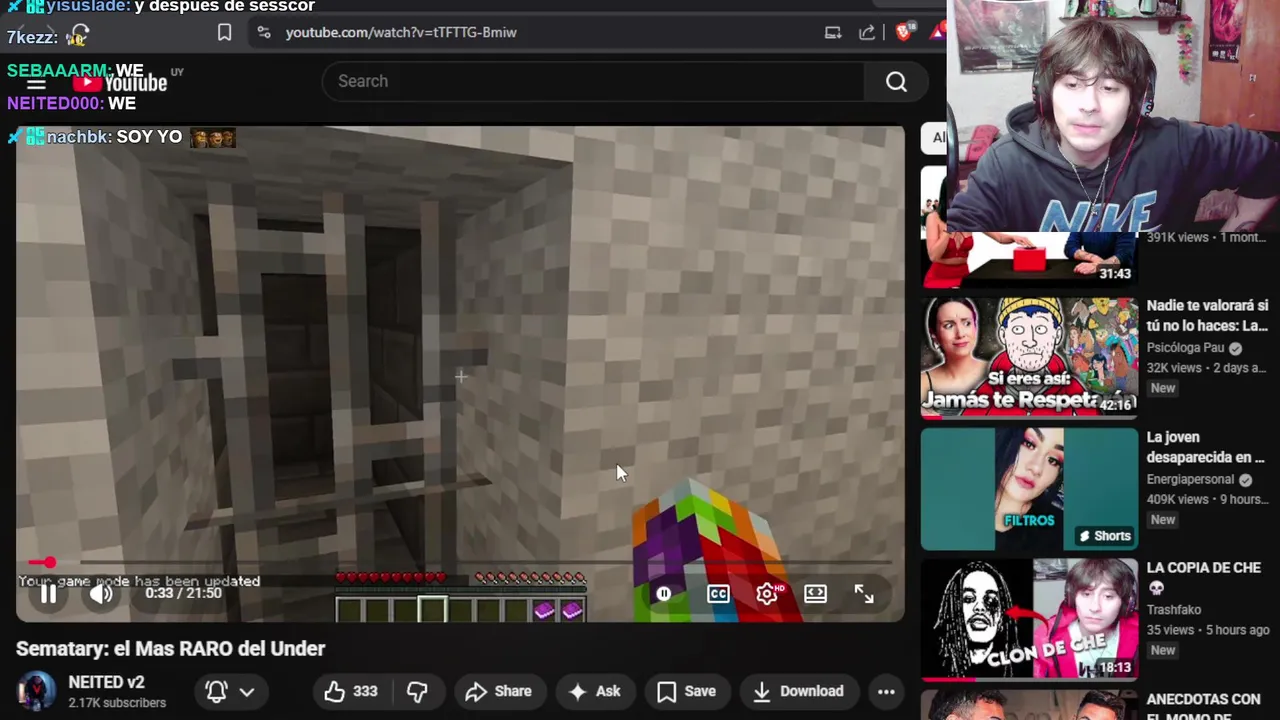Open Trashfako channel name
Image resolution: width=1280 pixels, height=720 pixels.
click(1174, 610)
